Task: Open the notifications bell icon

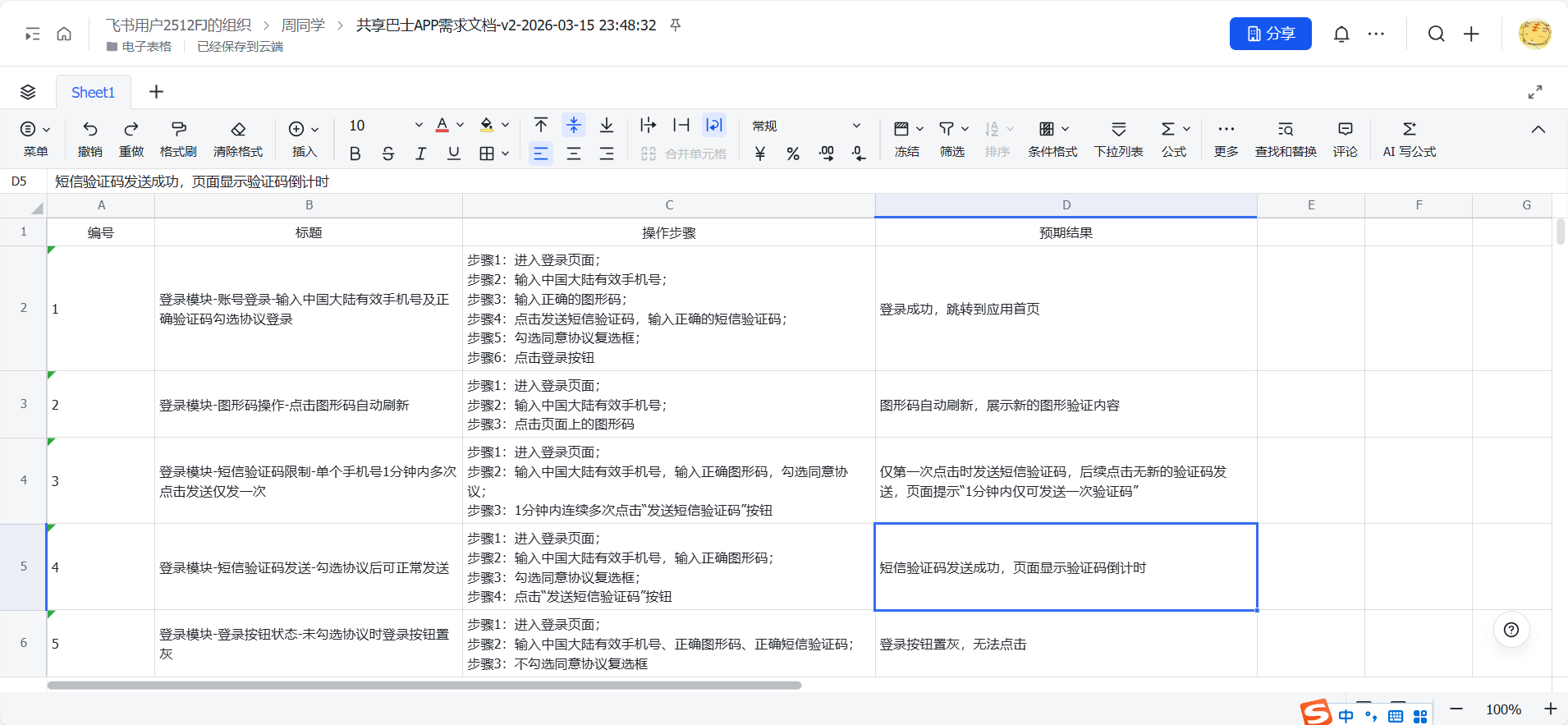Action: 1341,34
